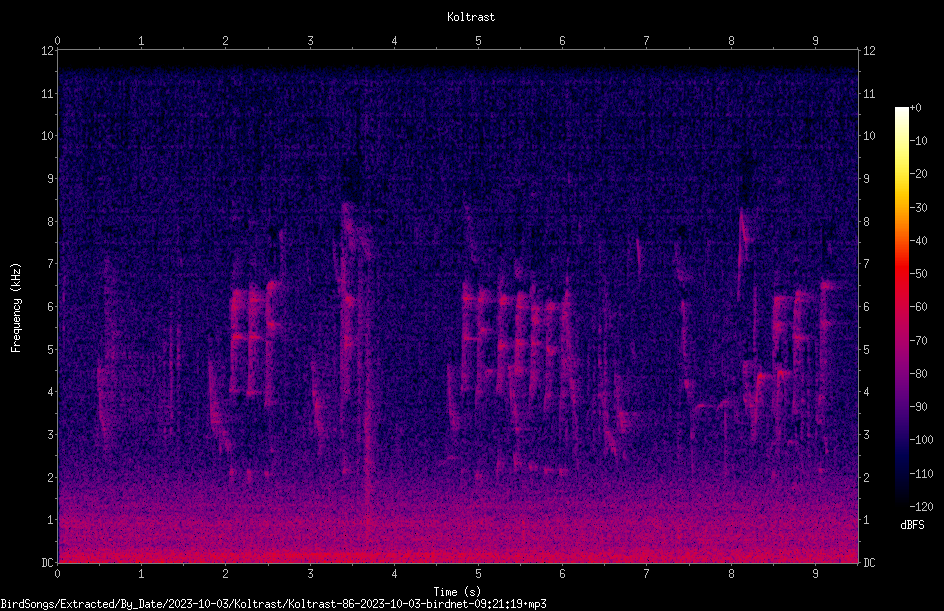The height and width of the screenshot is (611, 944).
Task: Click the Koltrast title text
Action: [x=471, y=17]
